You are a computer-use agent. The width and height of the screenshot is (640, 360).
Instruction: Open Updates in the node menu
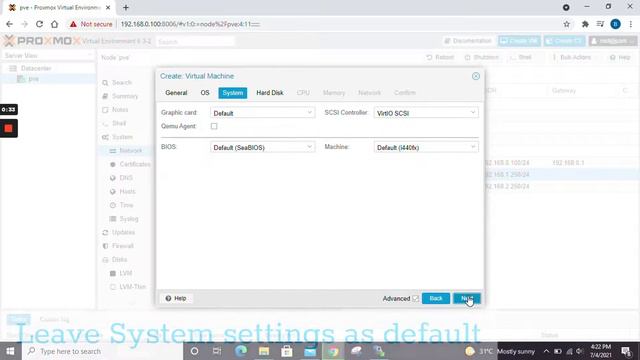[x=123, y=232]
